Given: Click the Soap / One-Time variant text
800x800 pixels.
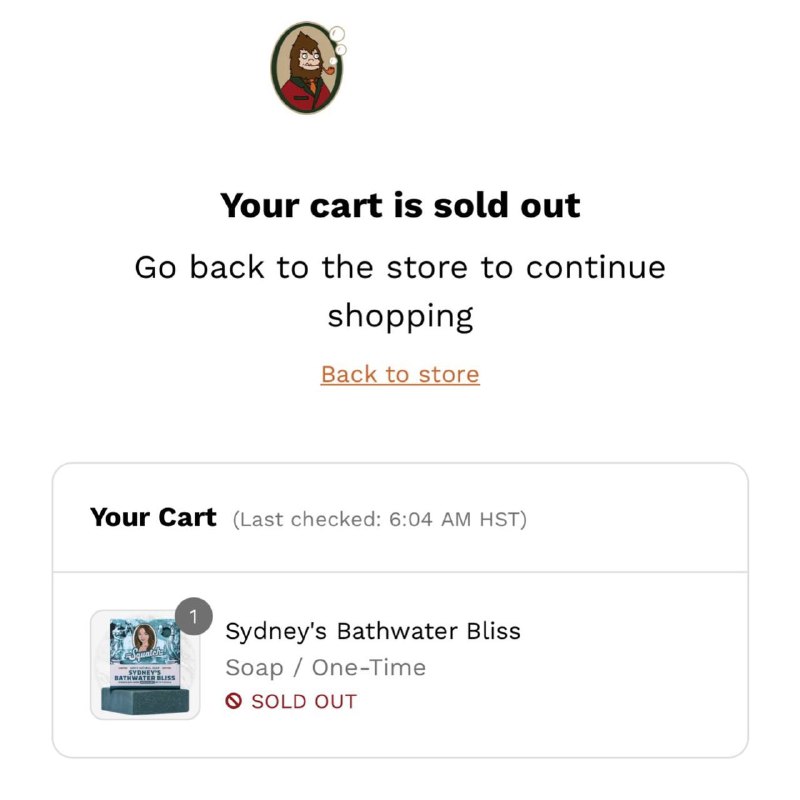Looking at the screenshot, I should coord(326,668).
